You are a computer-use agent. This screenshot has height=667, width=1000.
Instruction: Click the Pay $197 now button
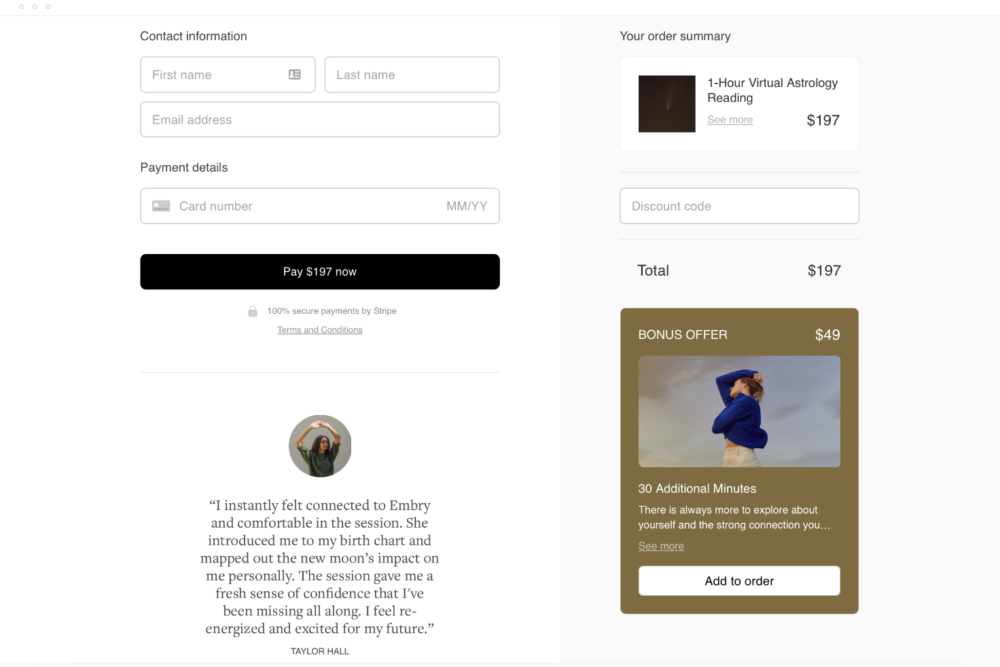click(x=319, y=271)
